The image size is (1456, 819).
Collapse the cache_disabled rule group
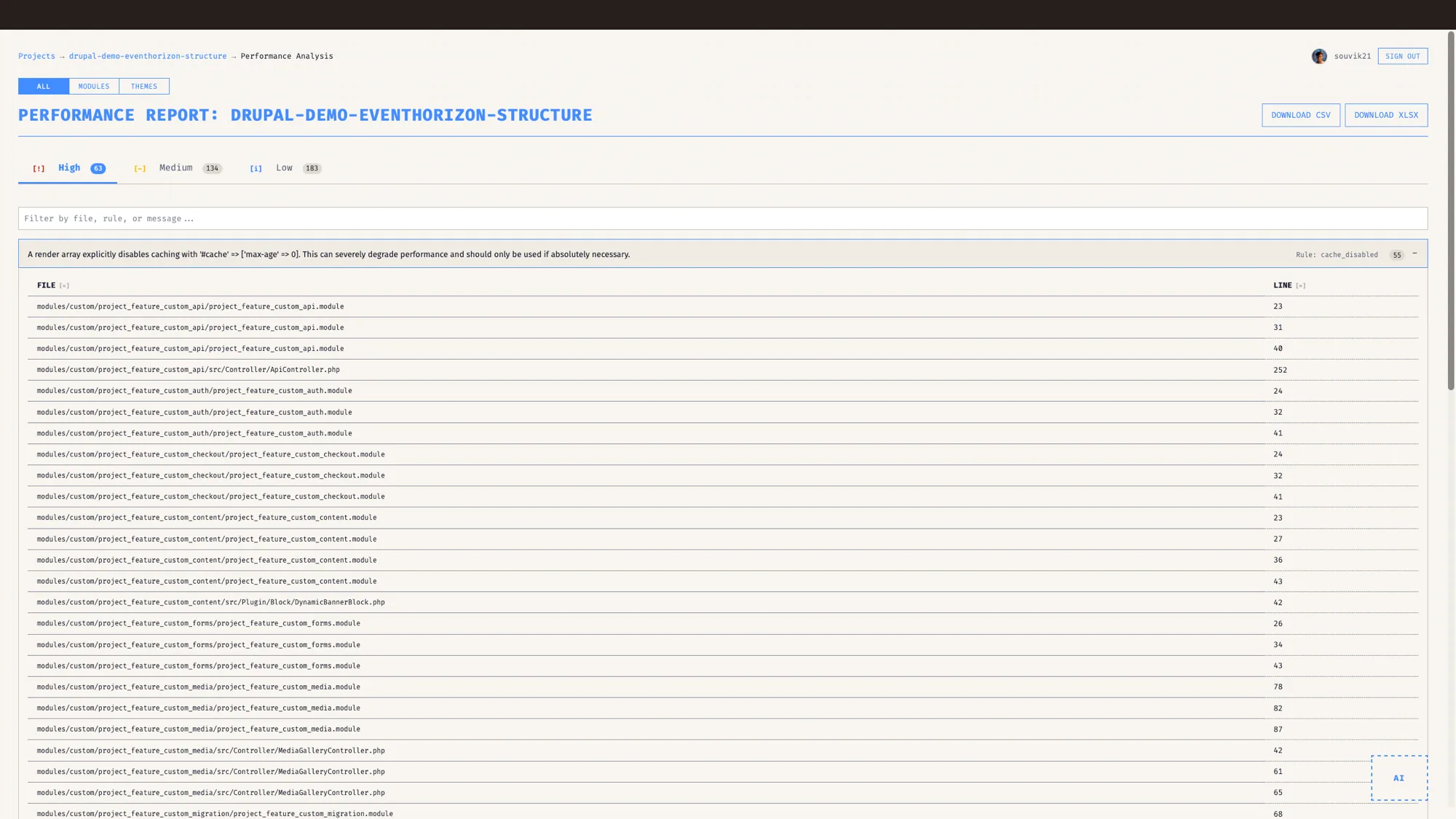pyautogui.click(x=1415, y=254)
